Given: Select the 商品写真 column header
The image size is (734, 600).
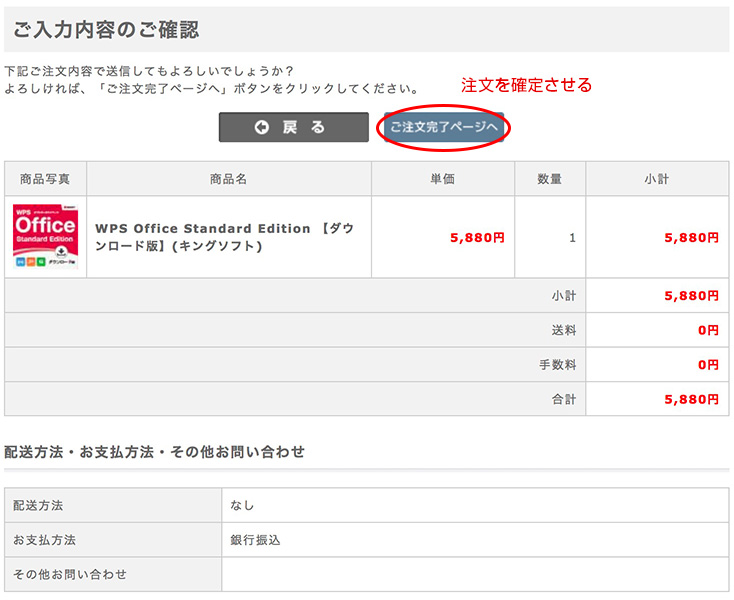Looking at the screenshot, I should [x=45, y=179].
